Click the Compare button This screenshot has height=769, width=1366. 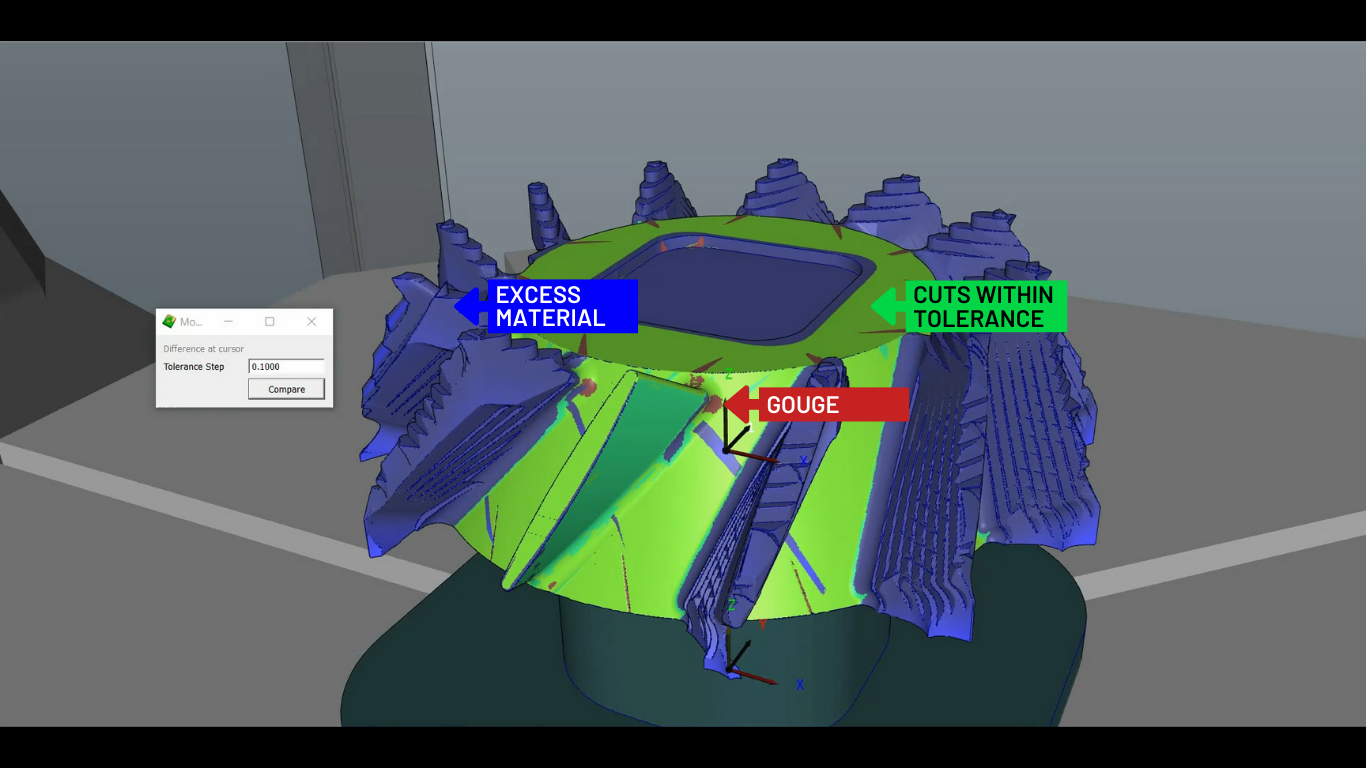pos(286,389)
